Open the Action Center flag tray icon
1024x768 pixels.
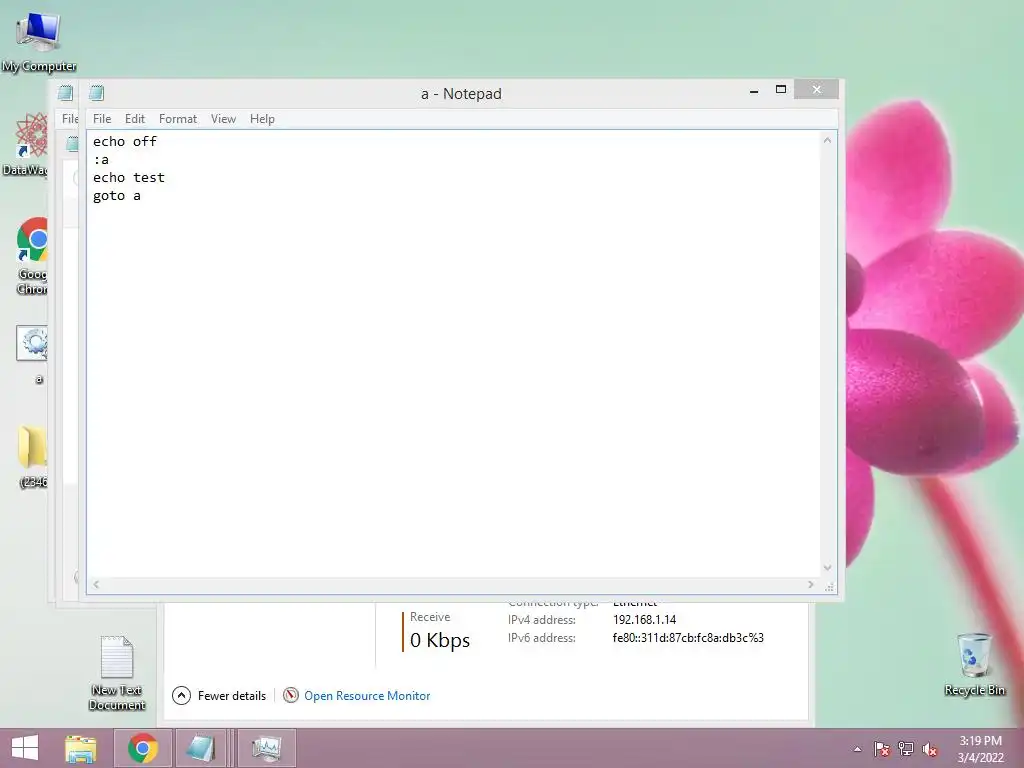point(881,749)
